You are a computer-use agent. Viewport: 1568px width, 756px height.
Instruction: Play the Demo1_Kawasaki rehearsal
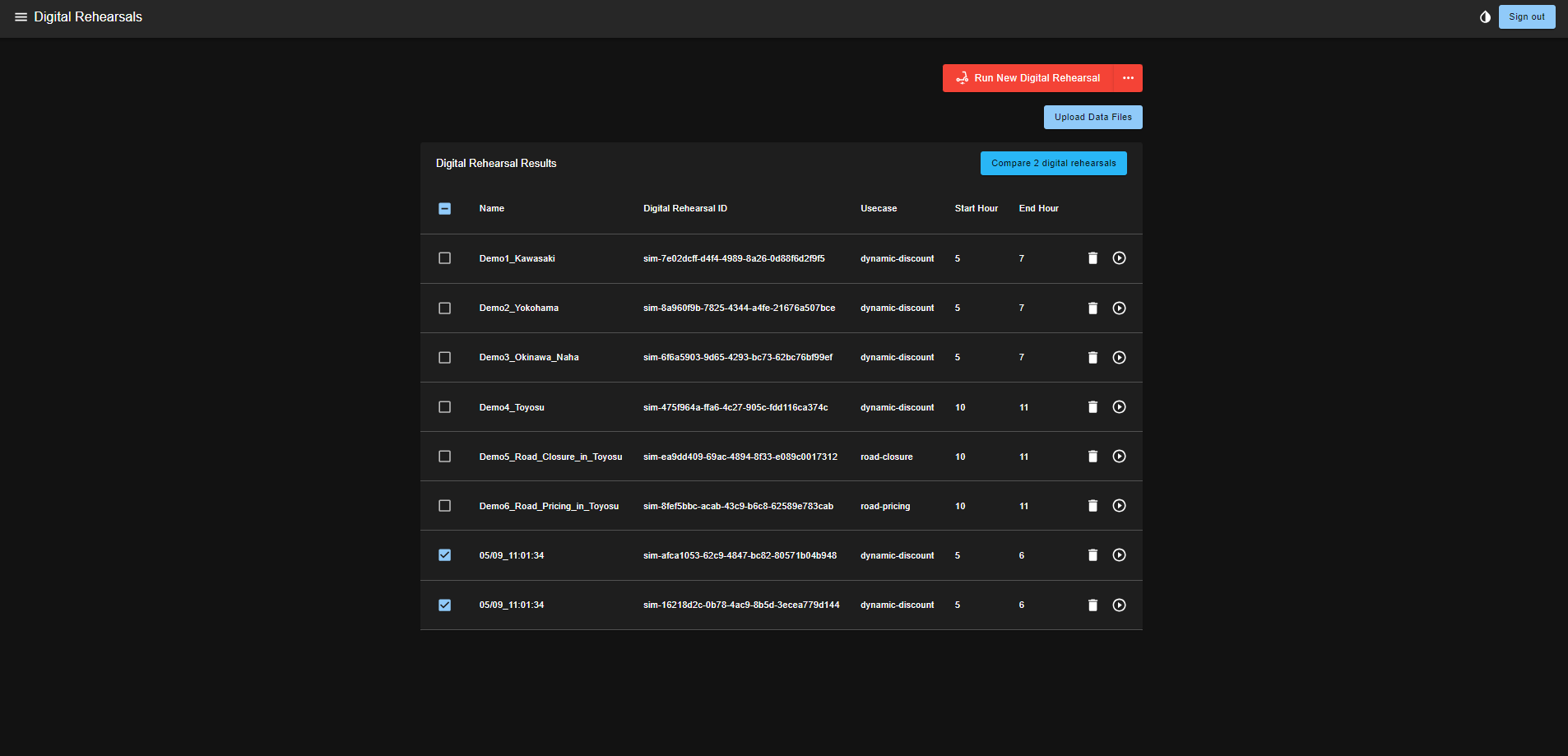1119,258
